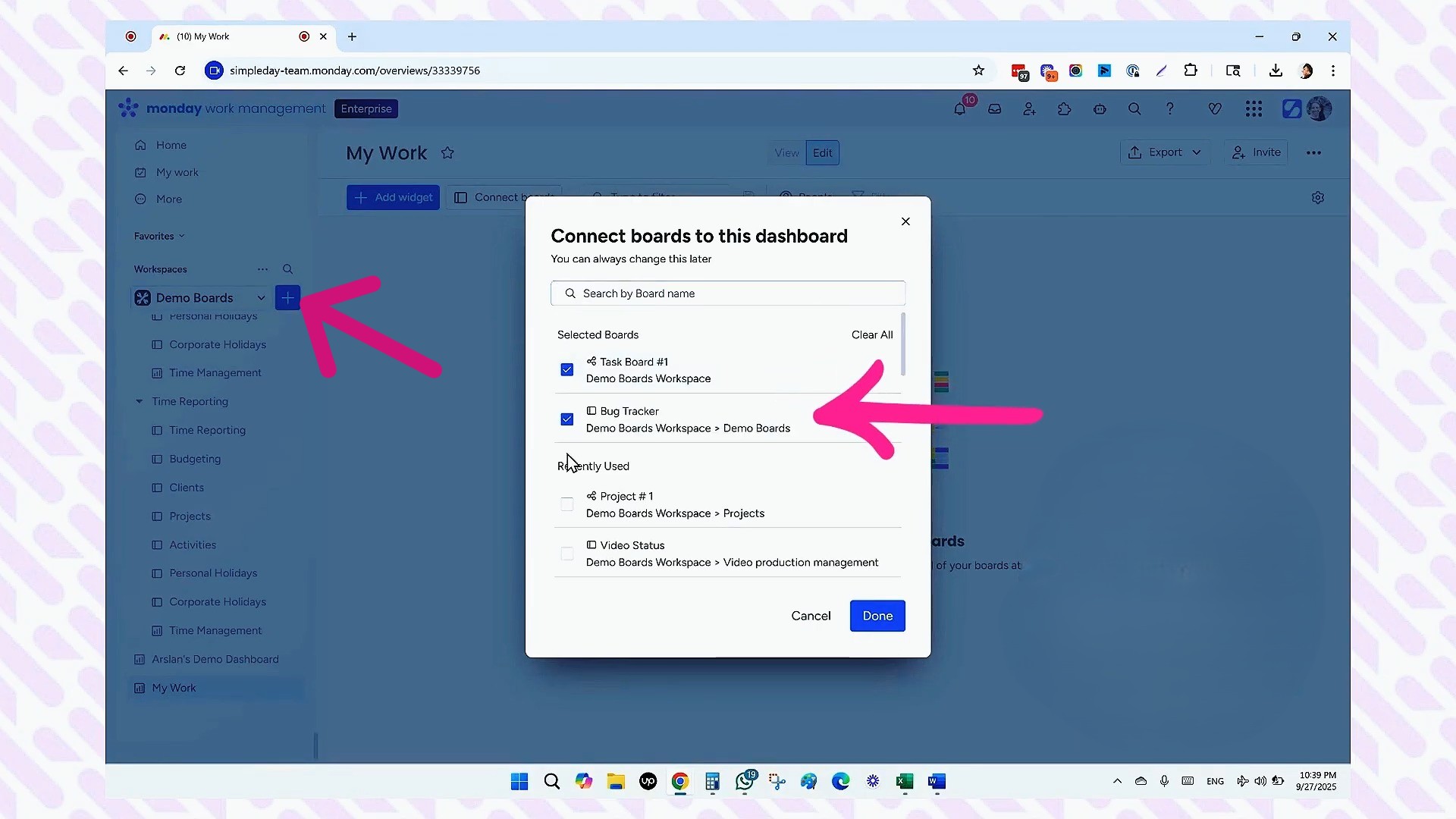Screen dimensions: 1456x819
Task: Switch to the View mode tab
Action: pos(786,153)
